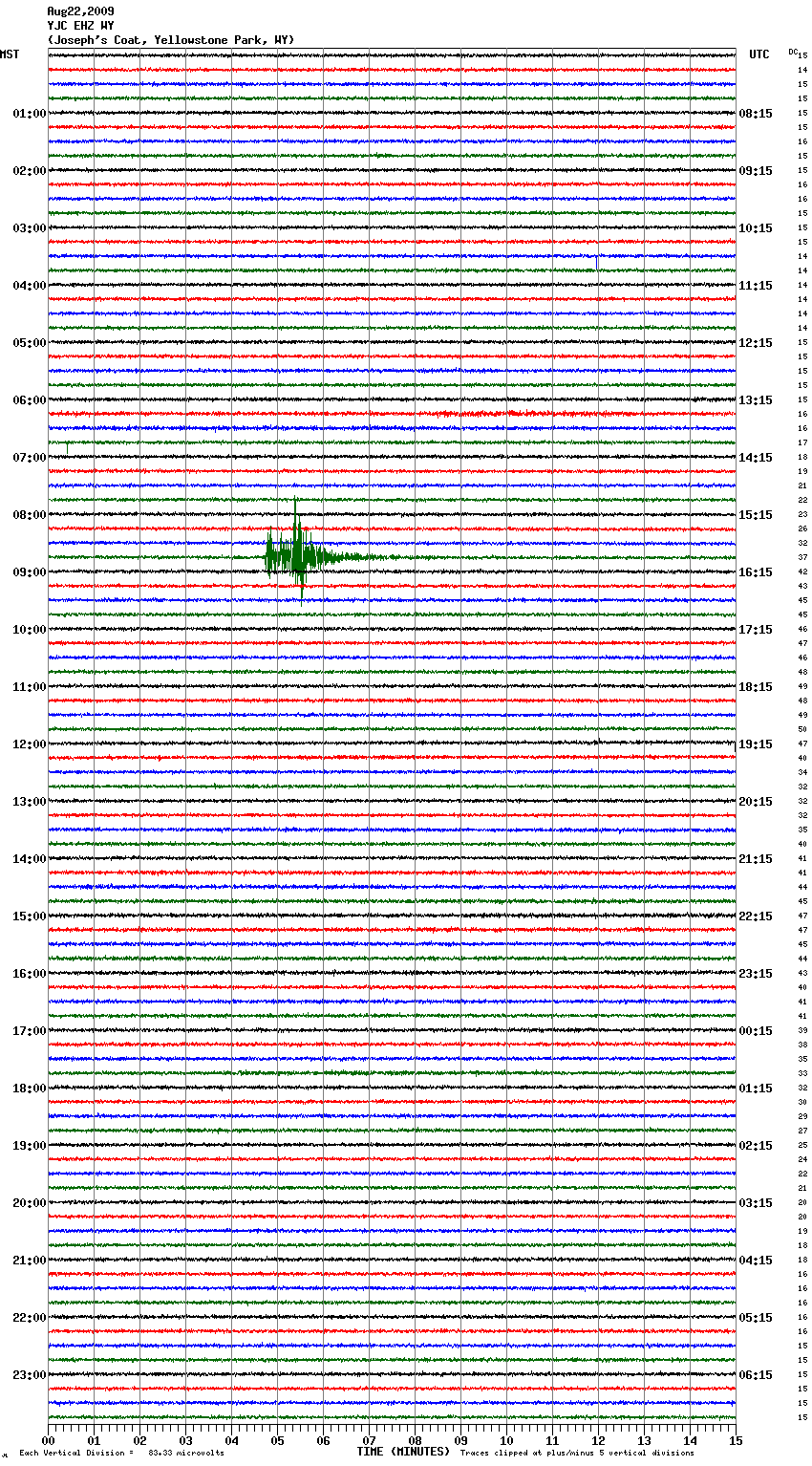This screenshot has width=812, height=1466.
Task: Click the MST 03:00 row label
Action: (x=30, y=228)
